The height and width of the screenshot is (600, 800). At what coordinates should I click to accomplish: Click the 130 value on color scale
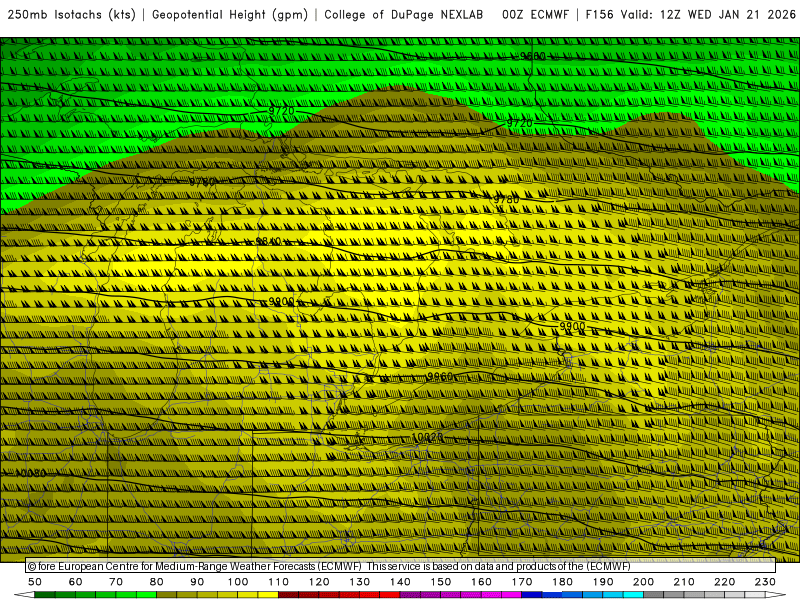tap(359, 582)
